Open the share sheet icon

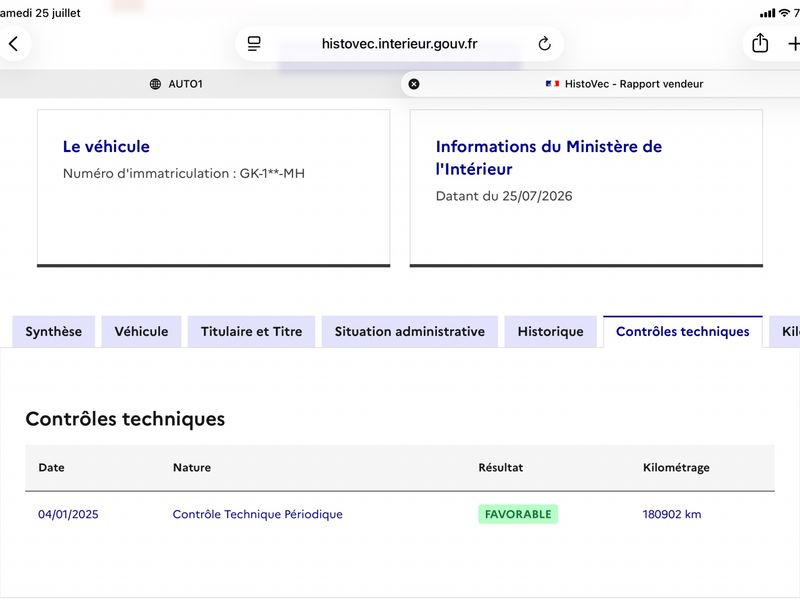tap(760, 43)
